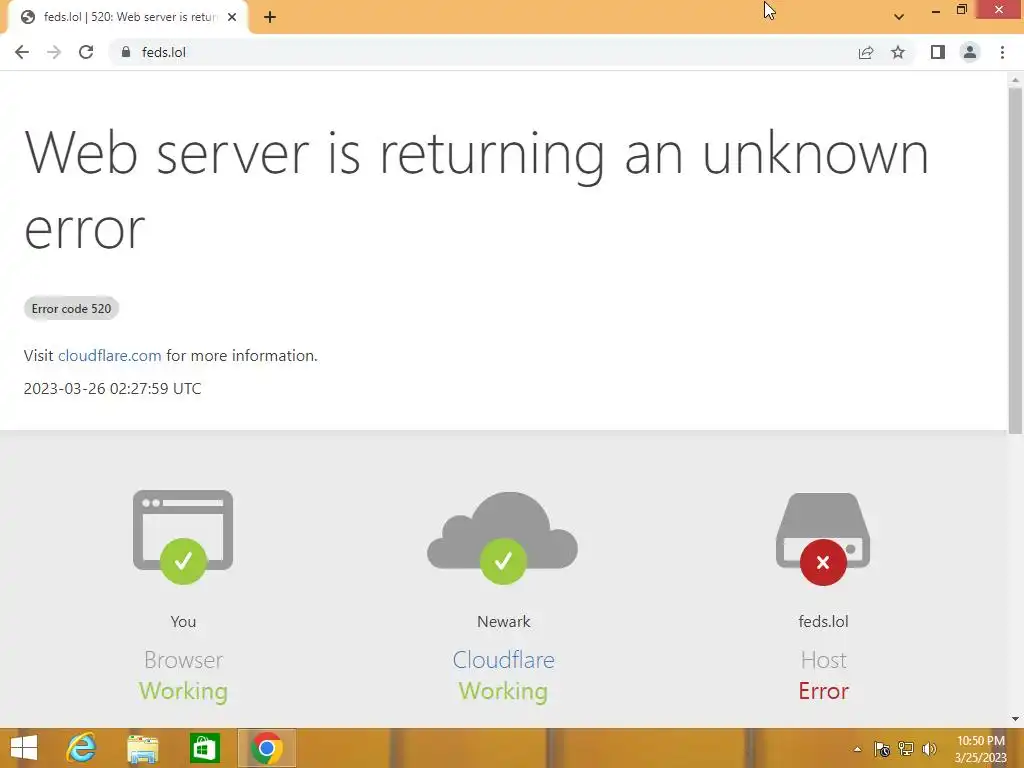Expand the tab search chevron

[899, 17]
